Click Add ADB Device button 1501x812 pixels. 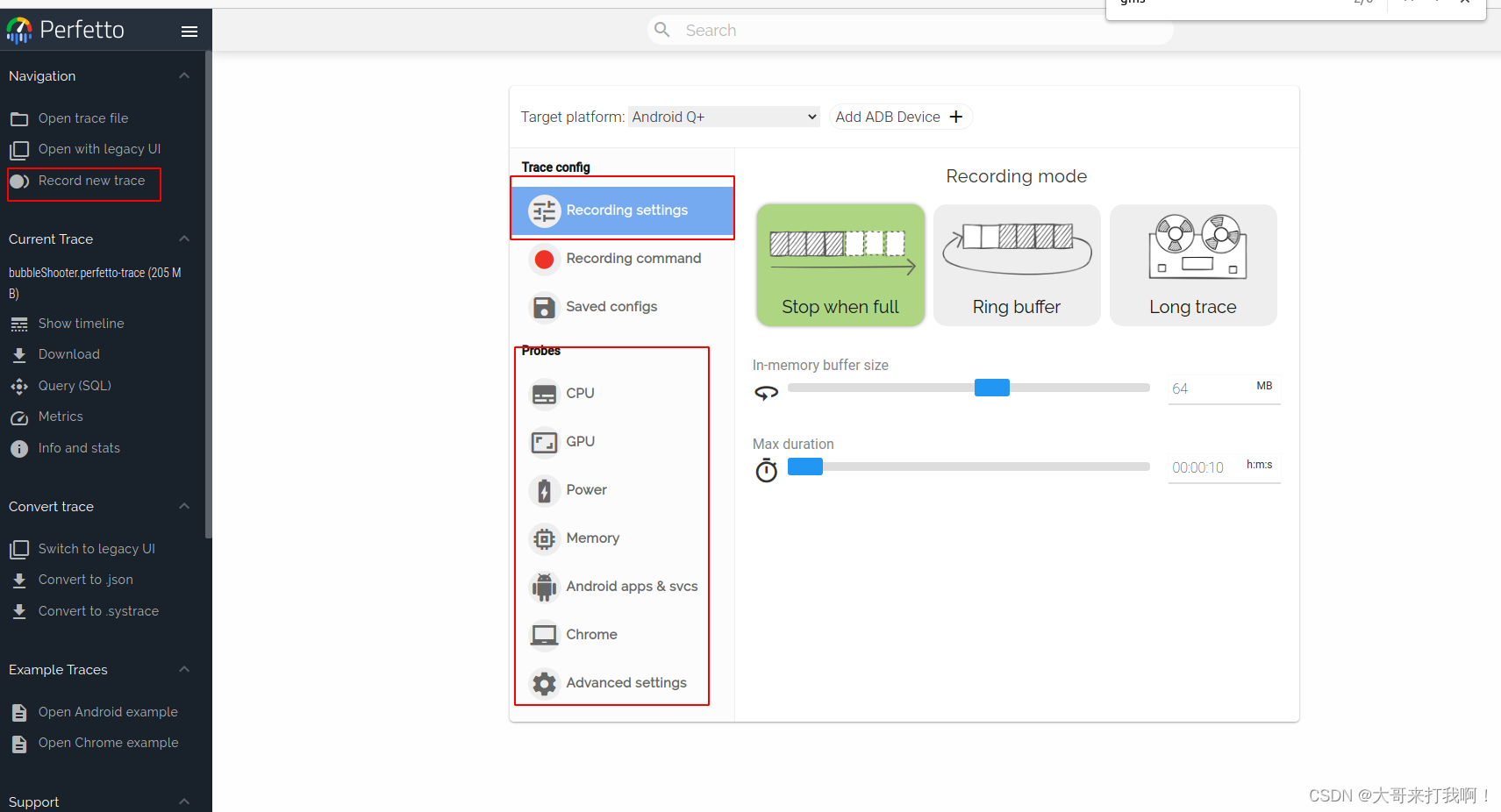[900, 117]
